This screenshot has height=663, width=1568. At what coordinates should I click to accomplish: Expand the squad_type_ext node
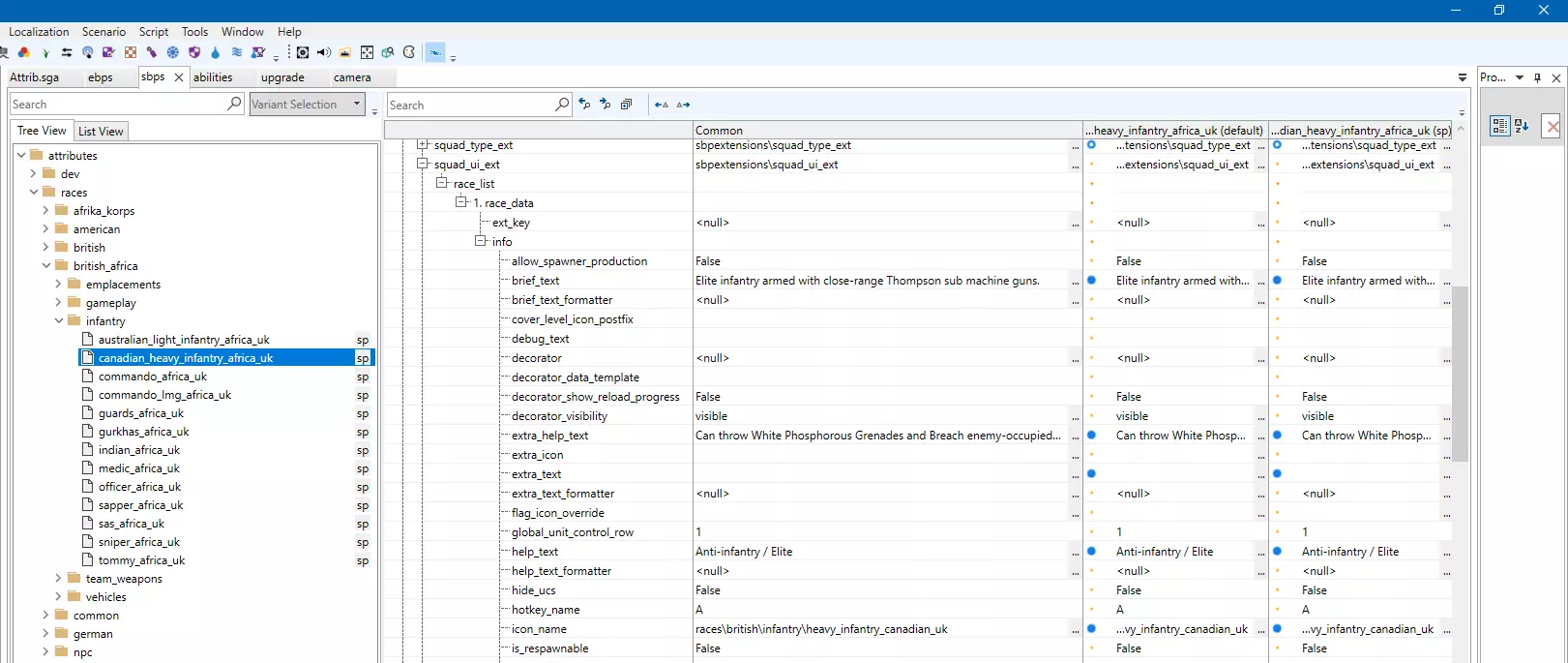(x=423, y=145)
